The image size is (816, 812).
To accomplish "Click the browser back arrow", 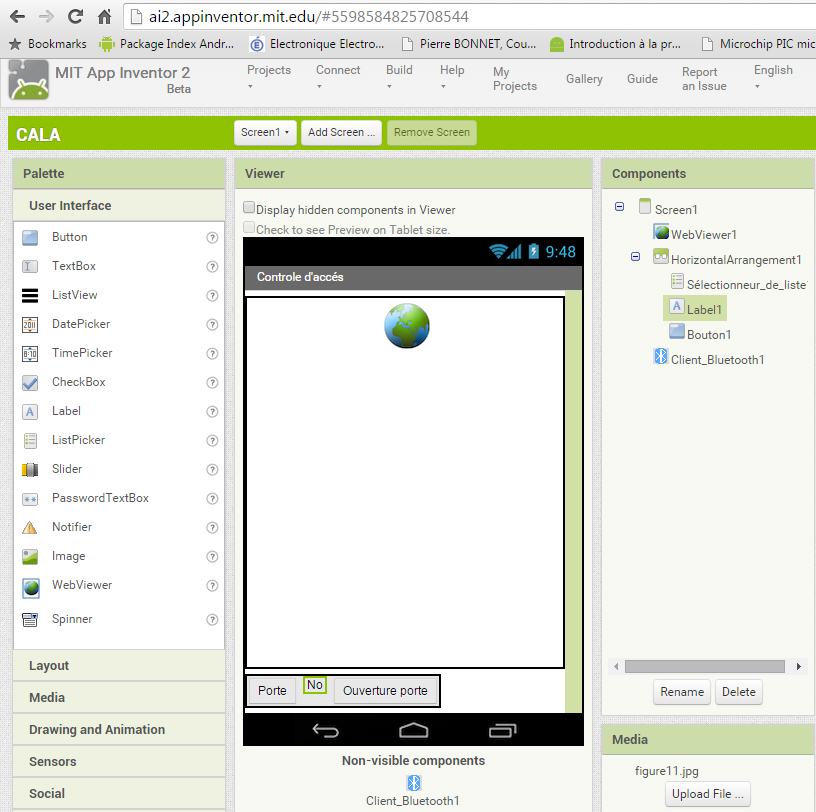I will tap(18, 17).
